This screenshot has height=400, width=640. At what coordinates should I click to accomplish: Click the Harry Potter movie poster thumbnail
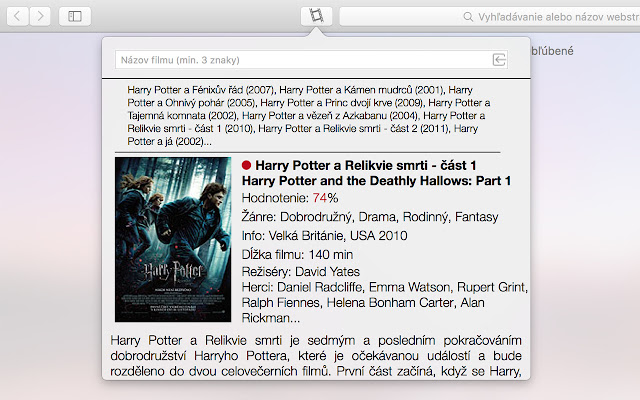point(173,240)
